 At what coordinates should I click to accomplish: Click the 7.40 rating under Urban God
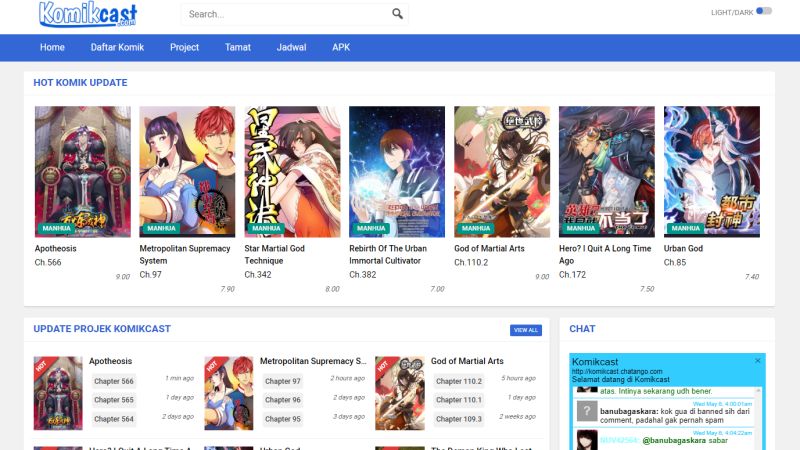[x=752, y=277]
